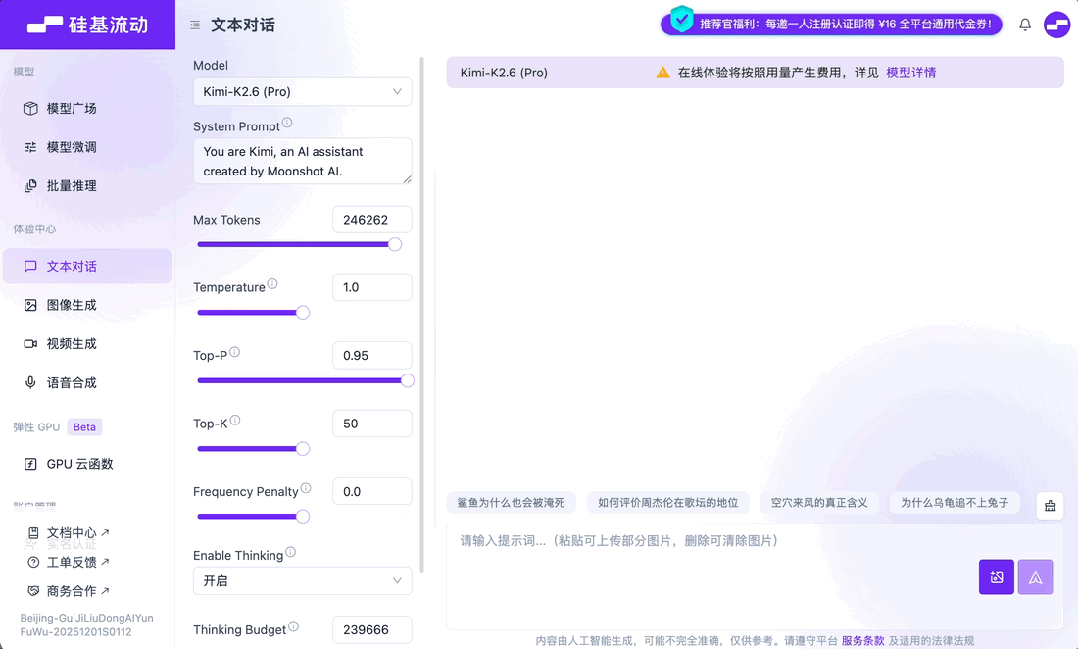1078x649 pixels.
Task: Click the 商务合作 handshake icon
Action: click(x=33, y=591)
